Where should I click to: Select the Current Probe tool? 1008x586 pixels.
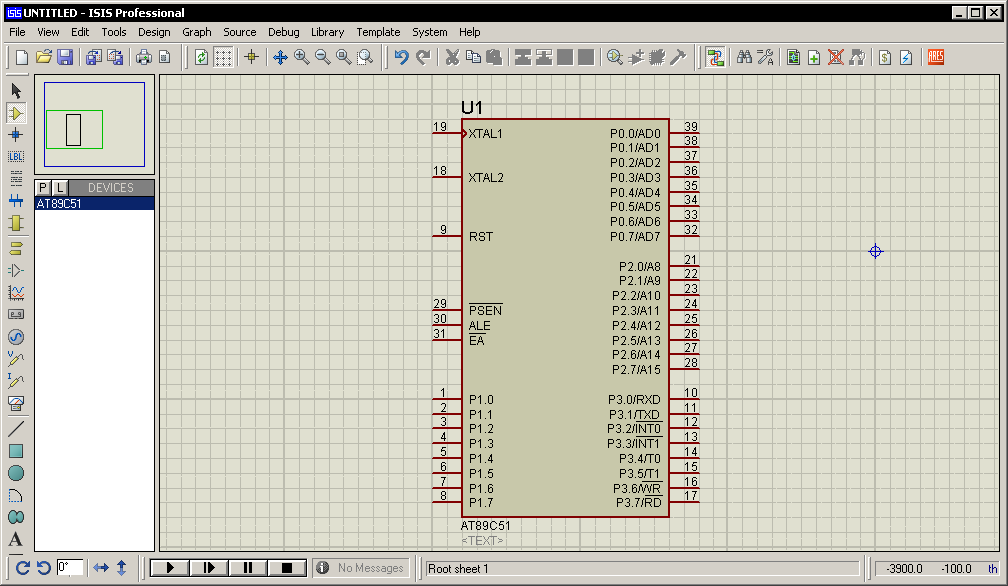point(16,380)
